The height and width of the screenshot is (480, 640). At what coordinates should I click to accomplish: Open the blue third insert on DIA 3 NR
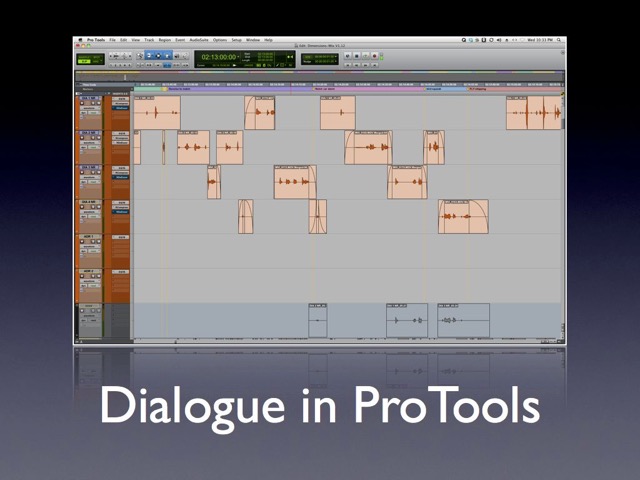tap(120, 177)
